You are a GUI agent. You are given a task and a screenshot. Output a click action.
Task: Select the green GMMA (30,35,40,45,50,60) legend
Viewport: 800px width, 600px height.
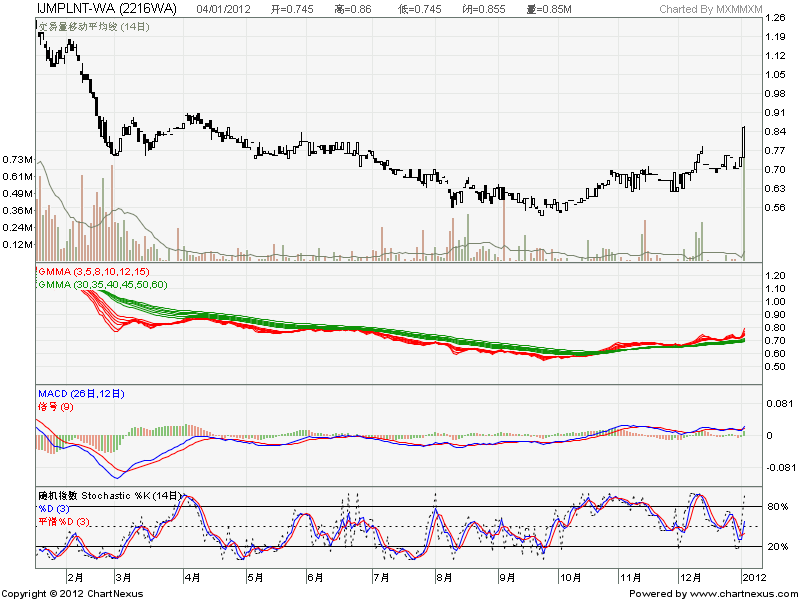click(x=100, y=284)
